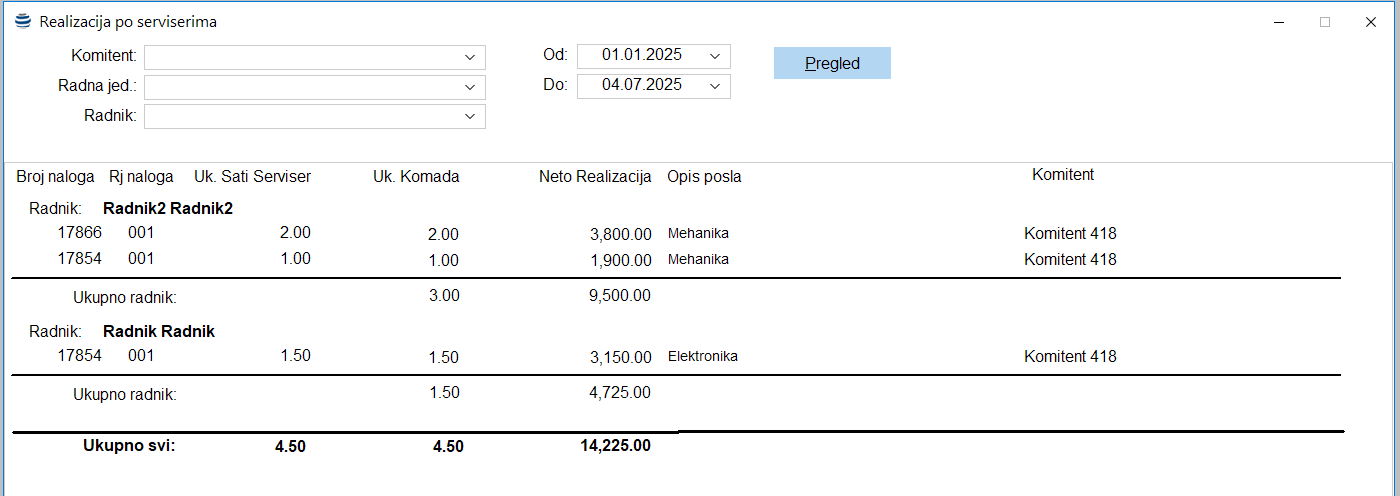
Task: Select the Do date 04.07.2025 field
Action: click(x=641, y=86)
